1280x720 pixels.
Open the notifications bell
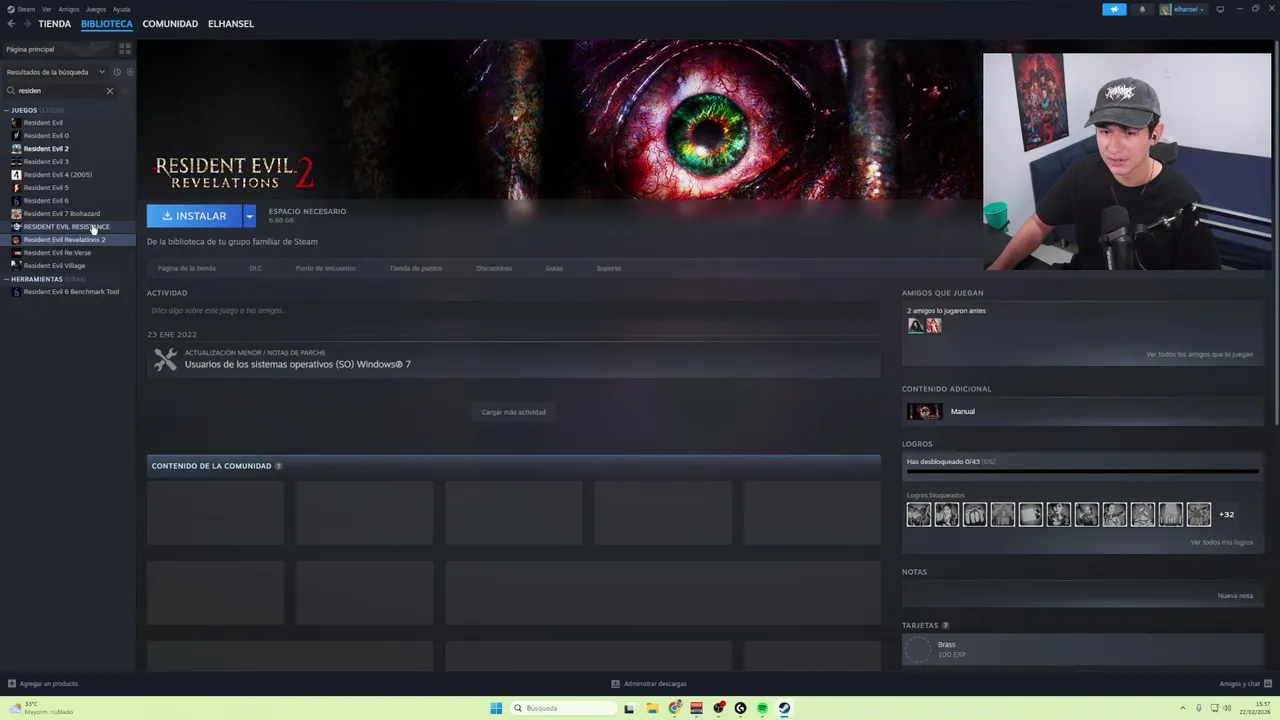(x=1142, y=9)
